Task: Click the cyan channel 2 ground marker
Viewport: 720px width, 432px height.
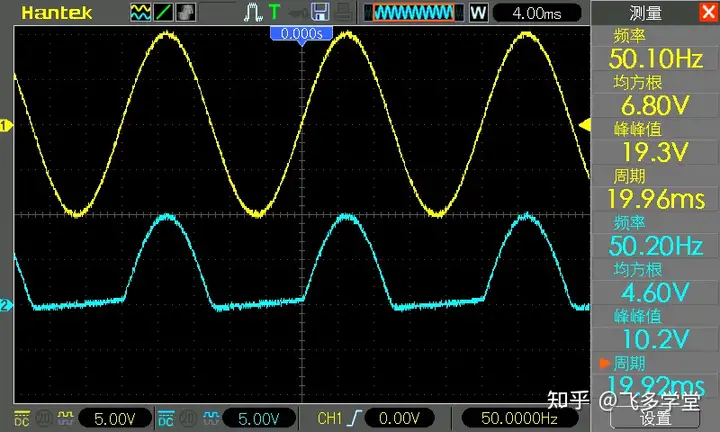Action: 6,305
